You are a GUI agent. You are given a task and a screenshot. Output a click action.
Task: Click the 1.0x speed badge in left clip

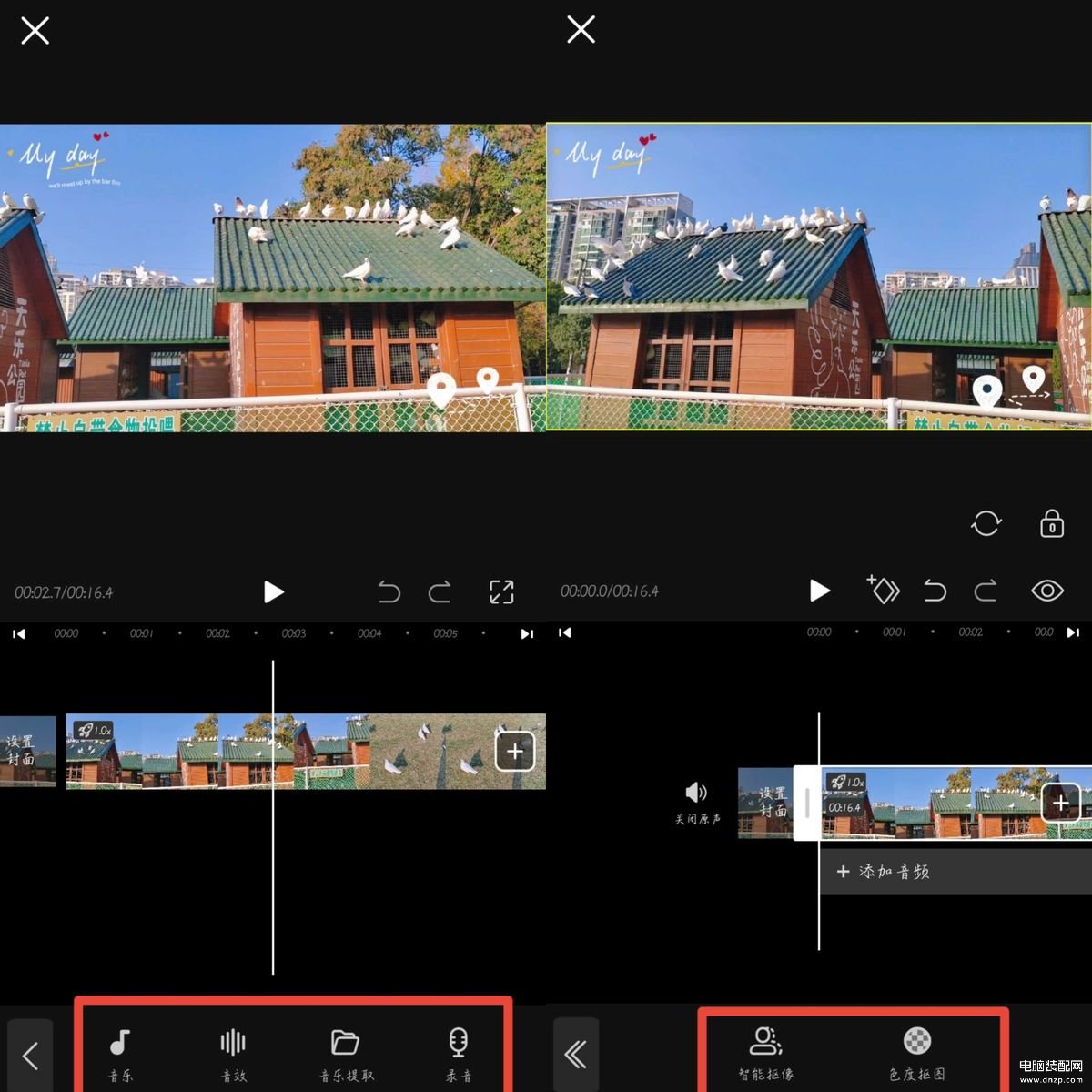[x=94, y=730]
